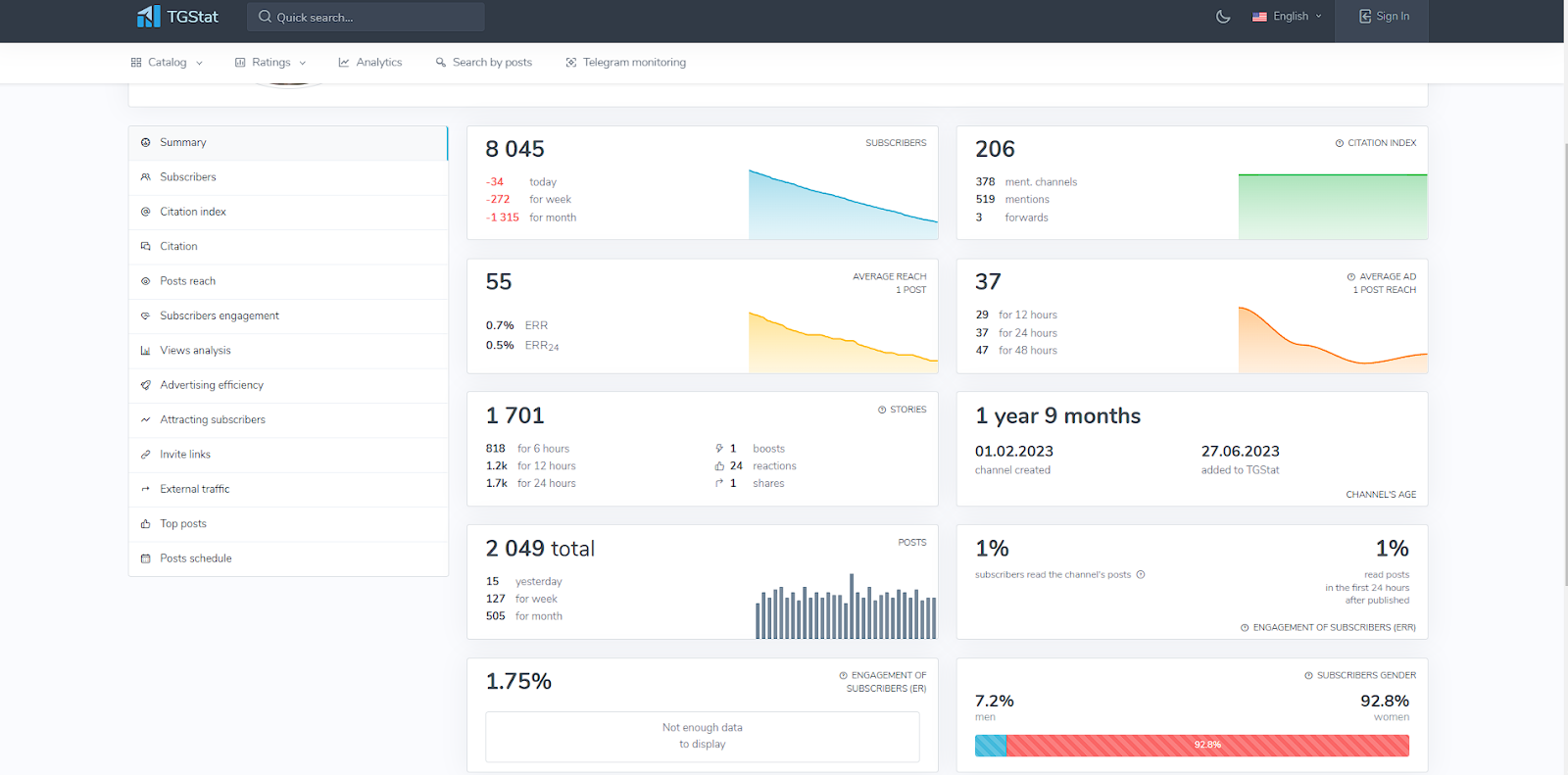1568x775 pixels.
Task: Type in the Quick search field
Action: 372,18
